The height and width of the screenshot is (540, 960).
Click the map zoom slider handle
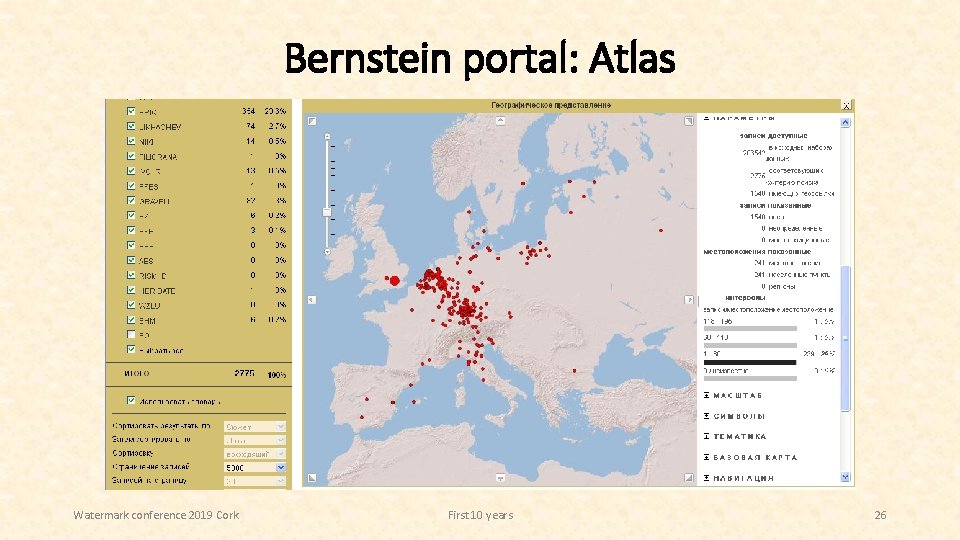[327, 212]
